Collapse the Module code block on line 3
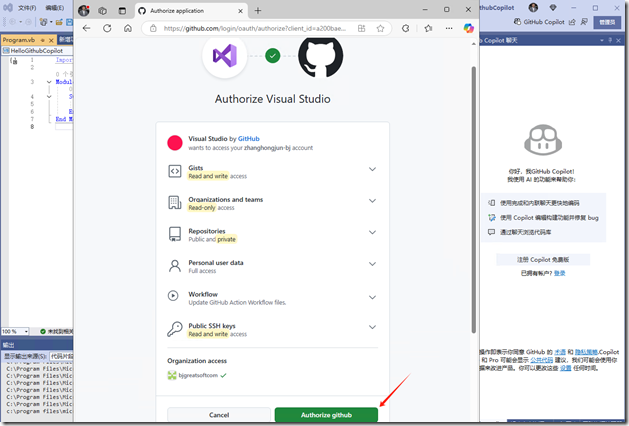Viewport: 629px width, 426px height. pyautogui.click(x=49, y=82)
